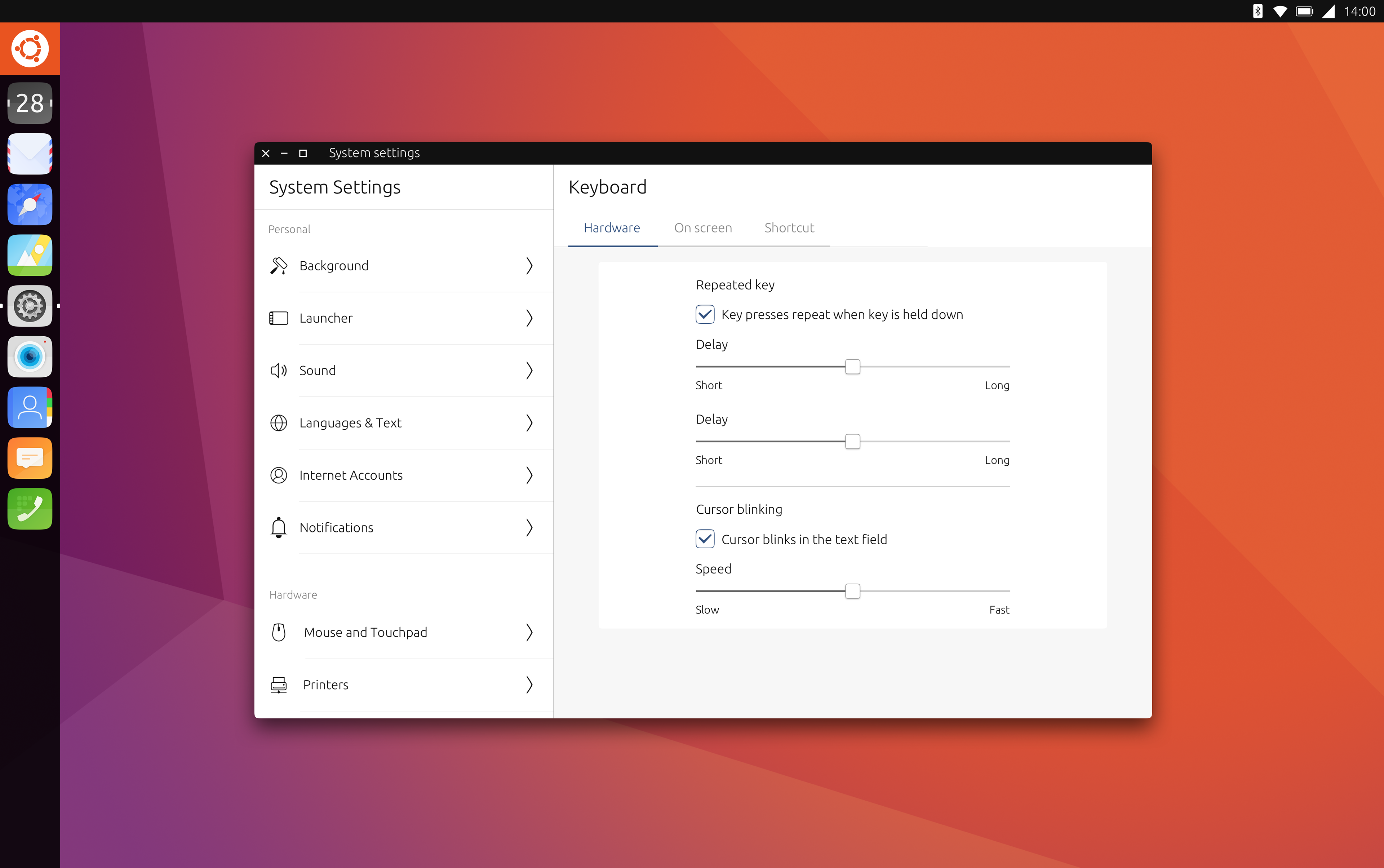This screenshot has height=868, width=1384.
Task: Uncheck key presses repeat when held down
Action: (705, 315)
